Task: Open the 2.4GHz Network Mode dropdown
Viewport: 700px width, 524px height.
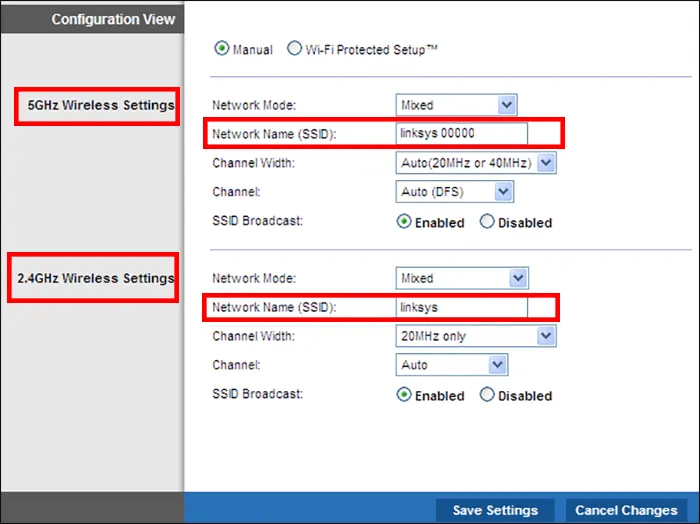Action: (x=462, y=279)
